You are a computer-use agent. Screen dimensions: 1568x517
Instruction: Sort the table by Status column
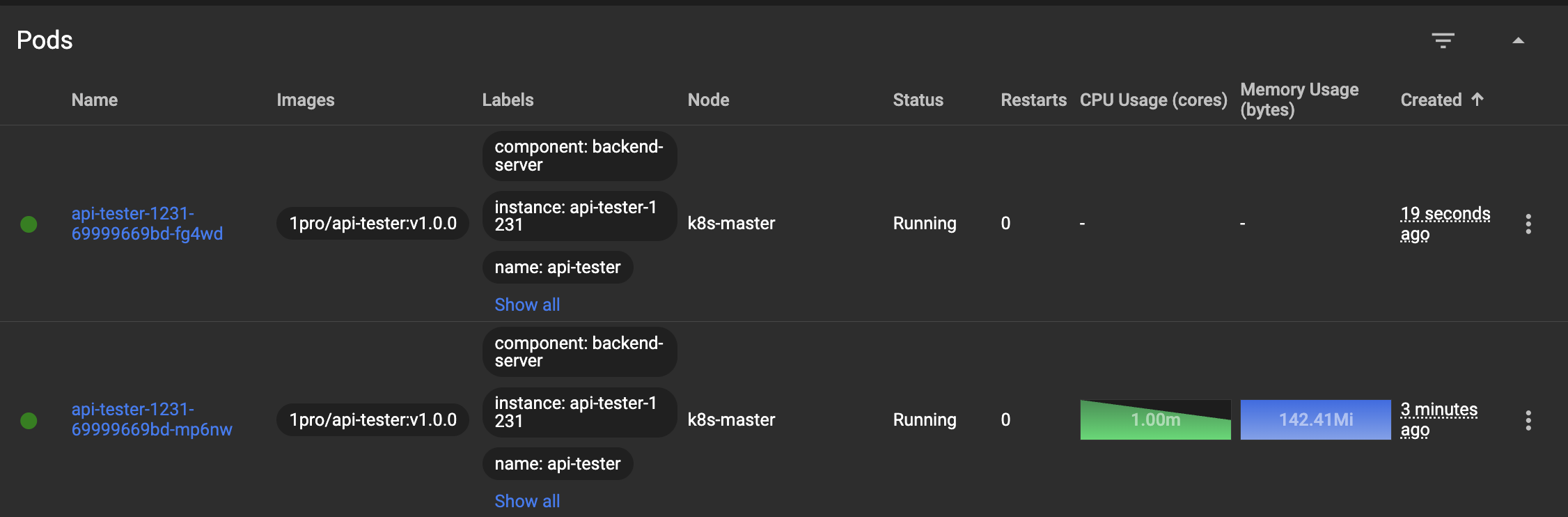click(x=918, y=100)
